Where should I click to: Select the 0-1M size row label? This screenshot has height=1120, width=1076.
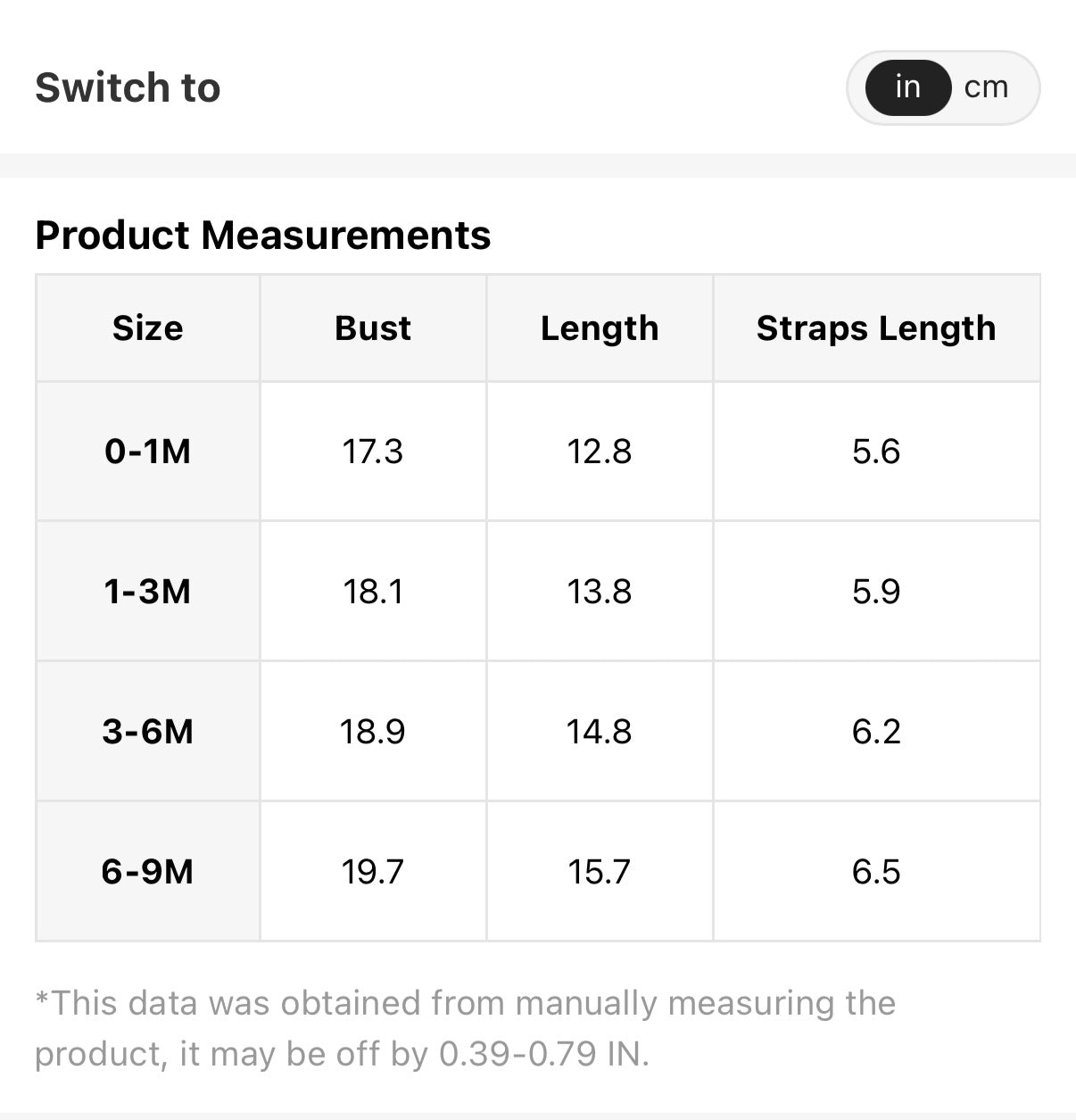(x=148, y=452)
